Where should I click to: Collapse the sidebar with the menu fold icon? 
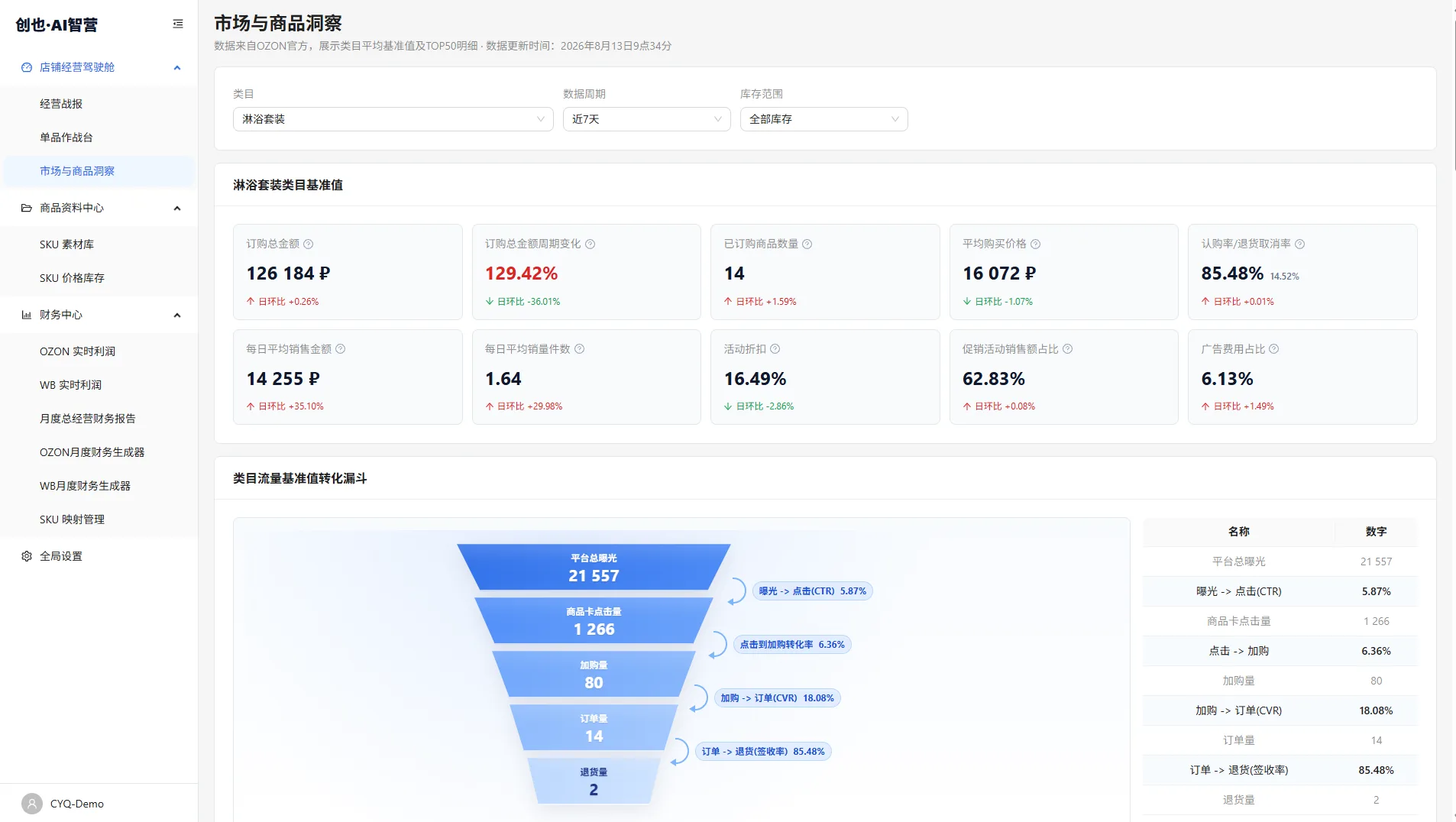pos(178,24)
